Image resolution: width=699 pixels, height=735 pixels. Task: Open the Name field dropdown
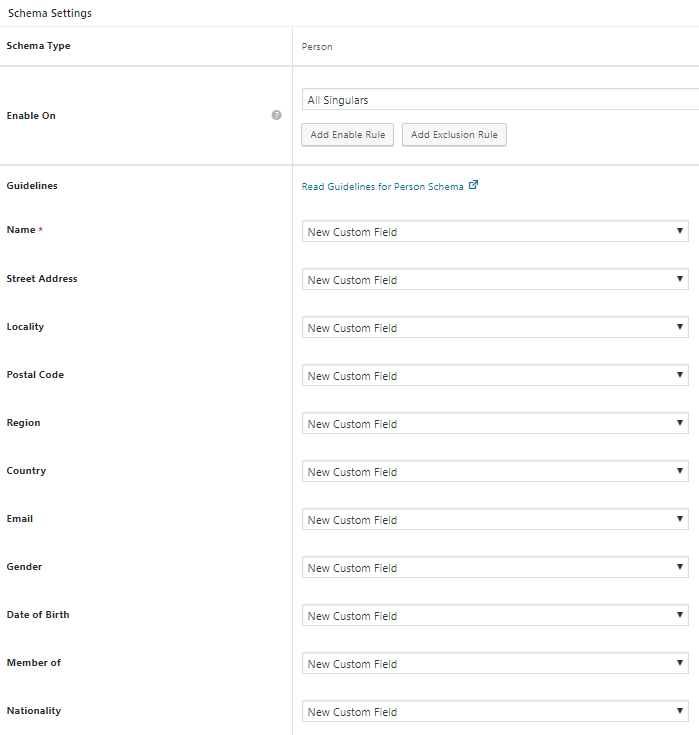[x=495, y=231]
